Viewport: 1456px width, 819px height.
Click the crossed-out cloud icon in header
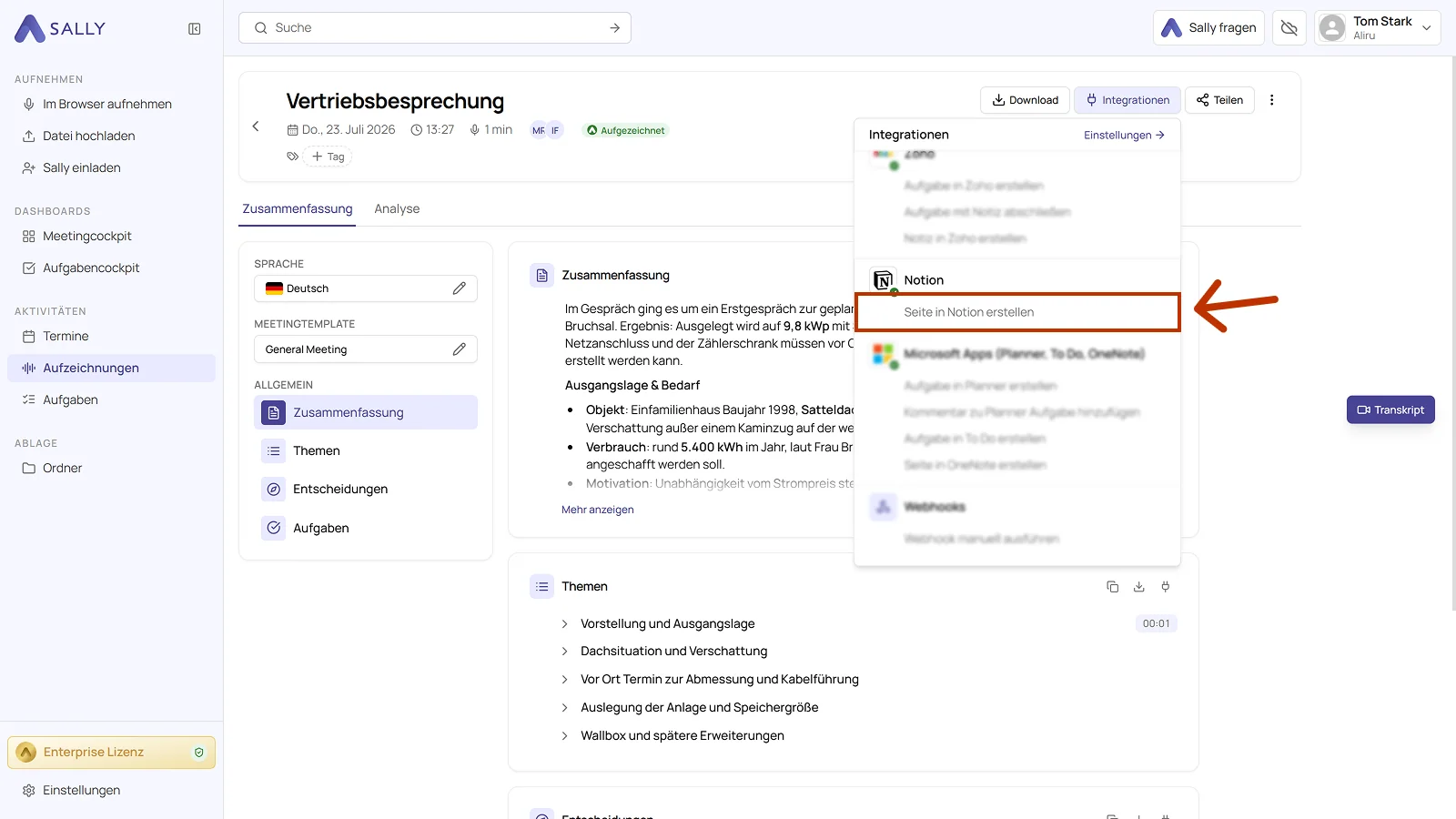pos(1289,28)
